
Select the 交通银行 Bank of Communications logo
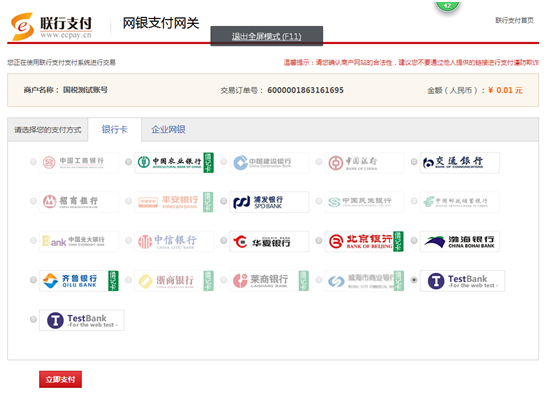click(x=460, y=162)
